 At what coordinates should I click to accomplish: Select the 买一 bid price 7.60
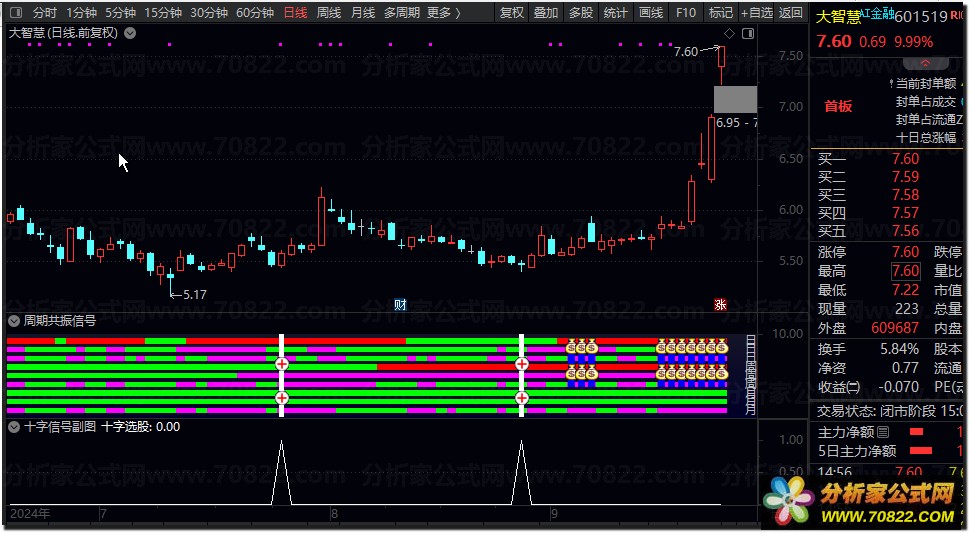905,159
